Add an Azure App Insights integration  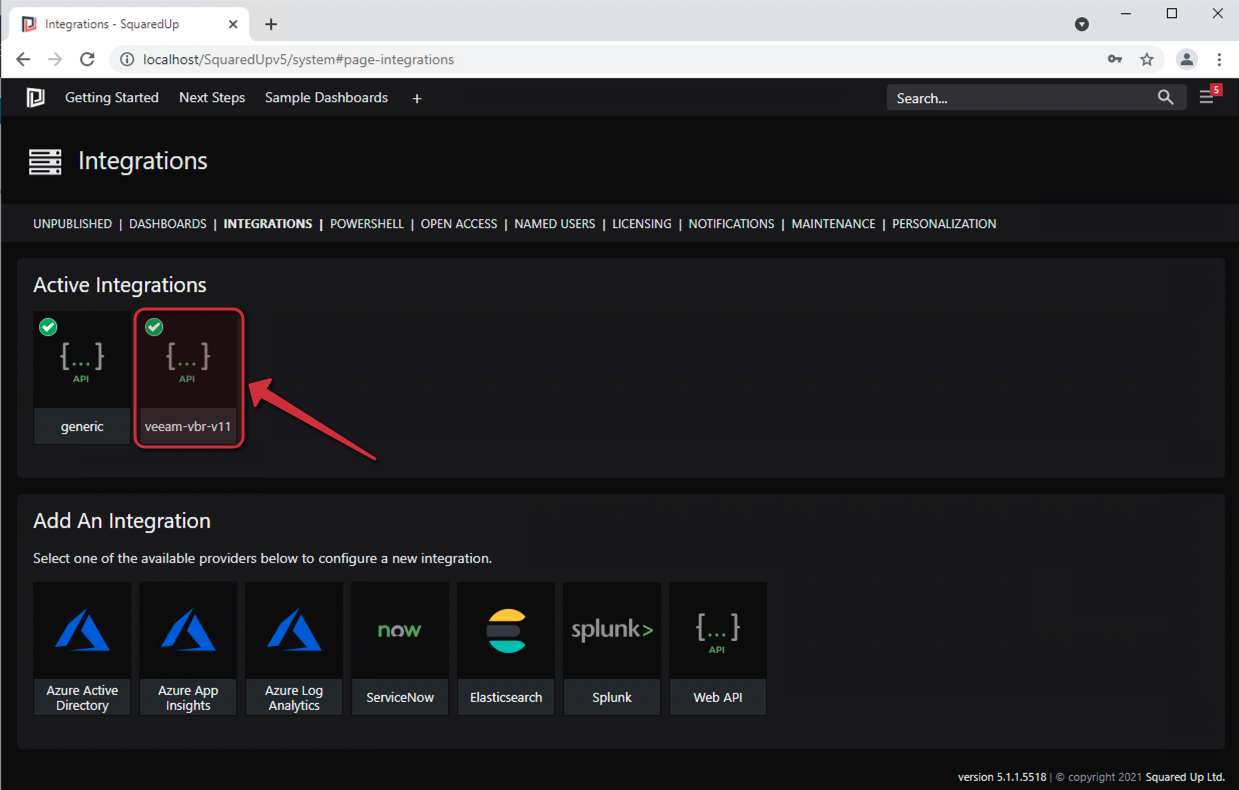tap(188, 648)
